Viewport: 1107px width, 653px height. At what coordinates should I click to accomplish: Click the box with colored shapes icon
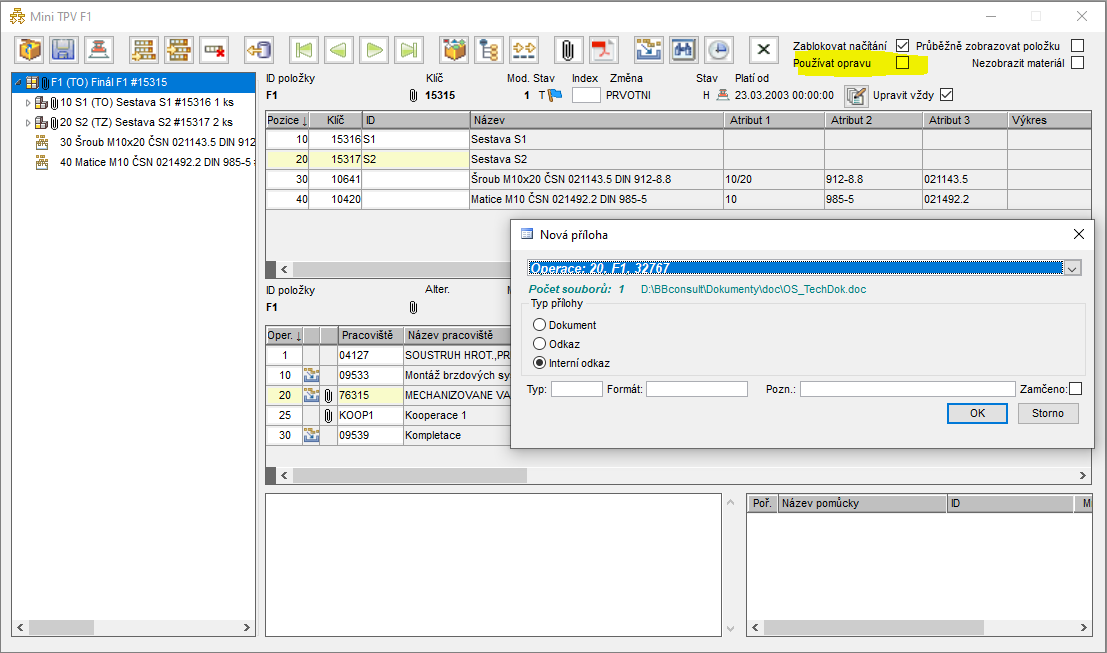(454, 50)
